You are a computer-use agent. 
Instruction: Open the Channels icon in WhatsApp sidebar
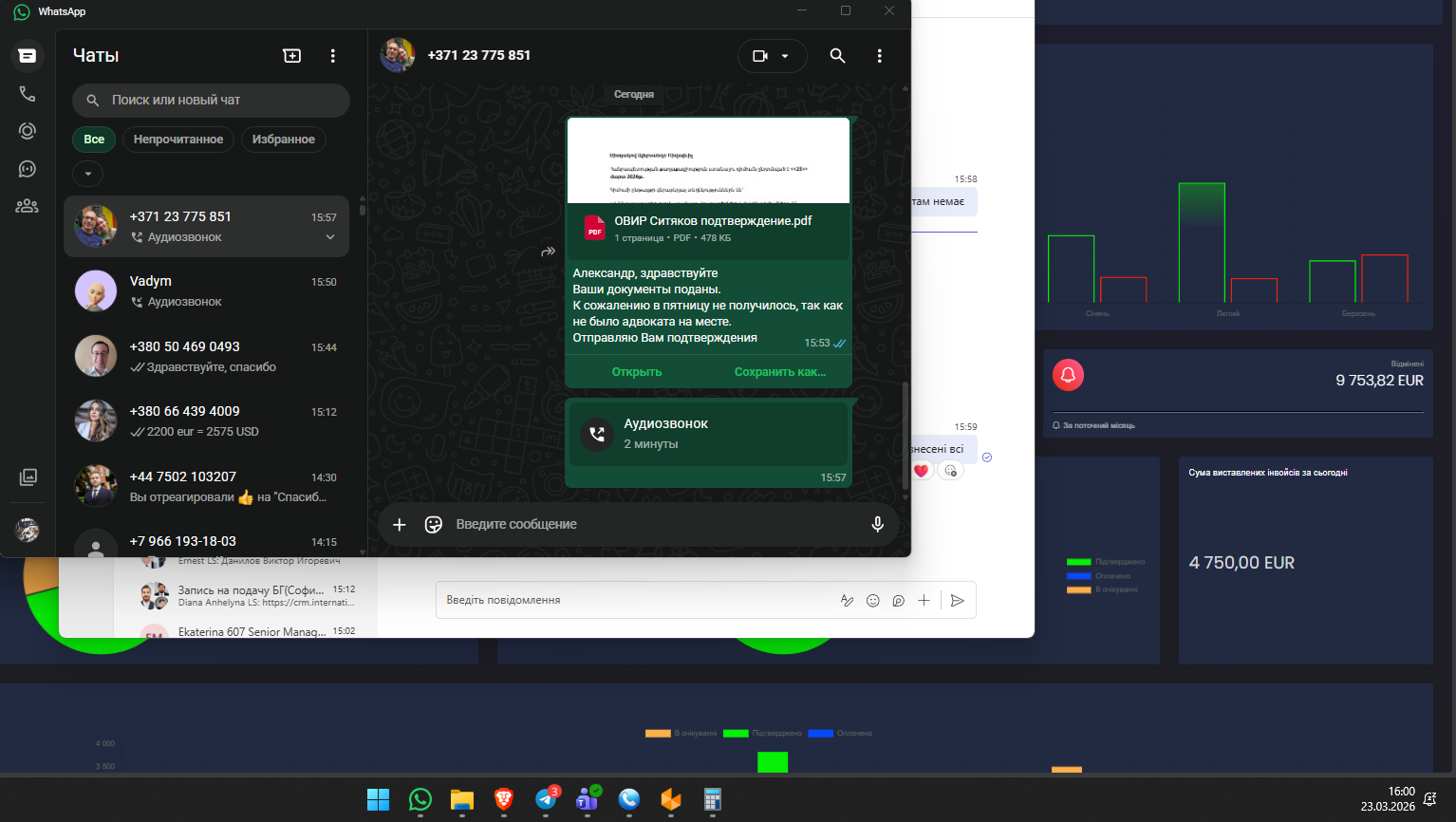28,169
